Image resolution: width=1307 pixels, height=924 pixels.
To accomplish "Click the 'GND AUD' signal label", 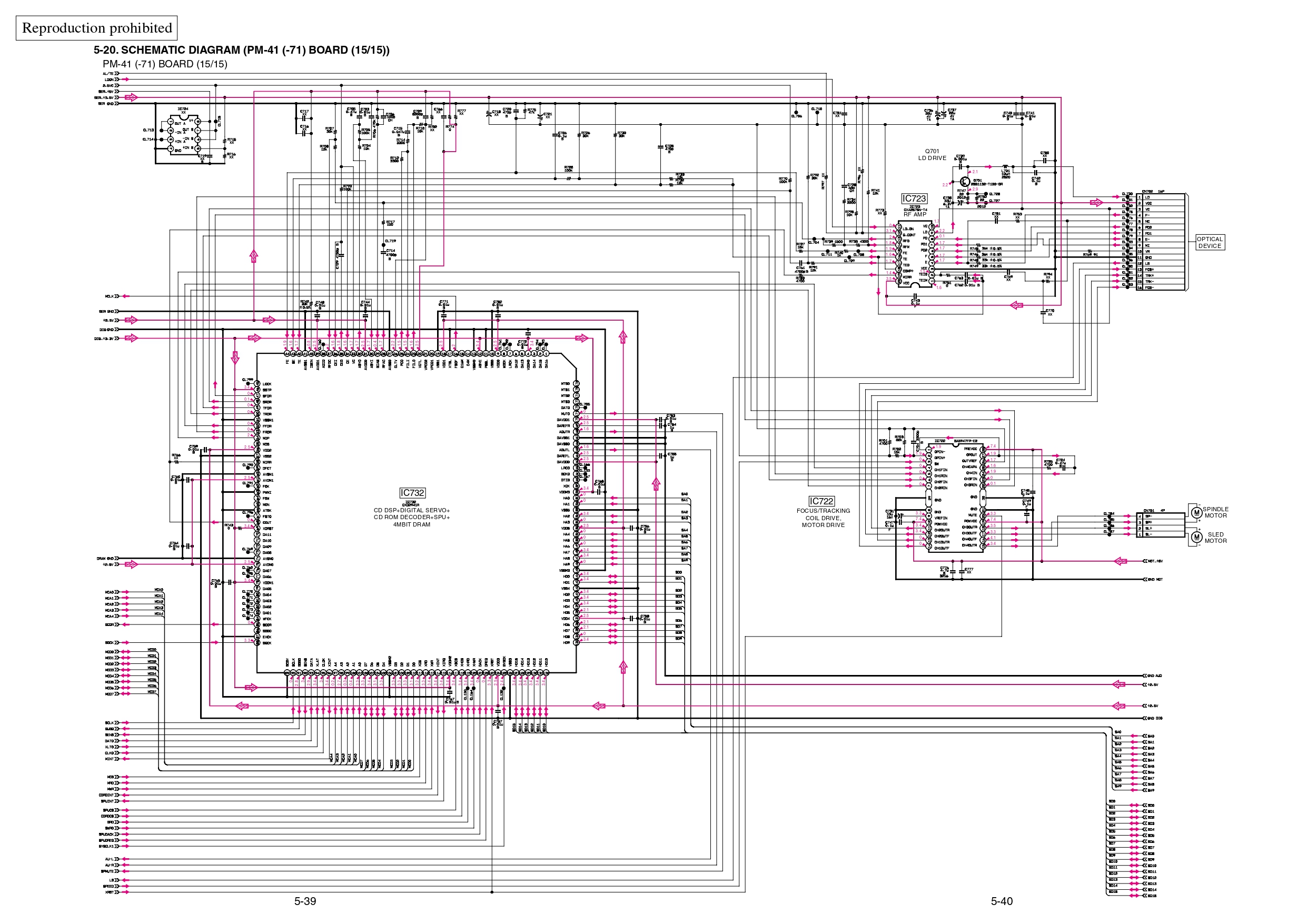I will (1154, 676).
